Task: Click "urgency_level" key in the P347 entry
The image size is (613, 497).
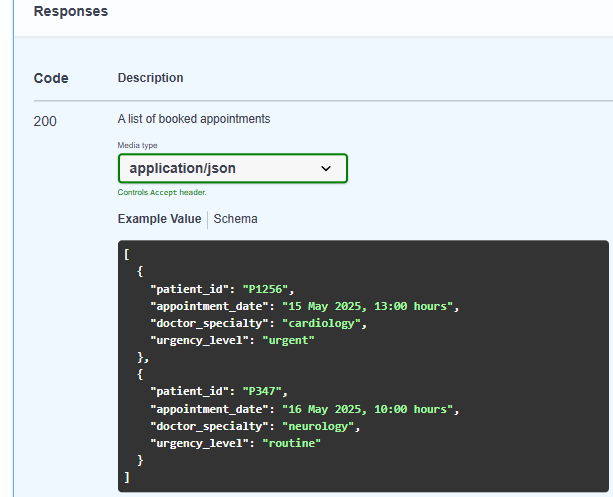Action: click(x=199, y=443)
